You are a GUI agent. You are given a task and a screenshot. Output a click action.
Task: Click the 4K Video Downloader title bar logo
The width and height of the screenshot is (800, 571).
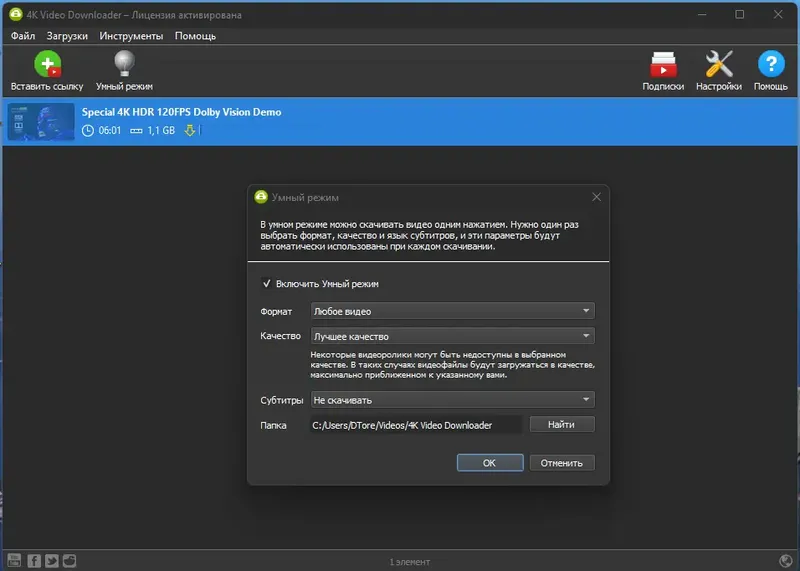pyautogui.click(x=16, y=14)
